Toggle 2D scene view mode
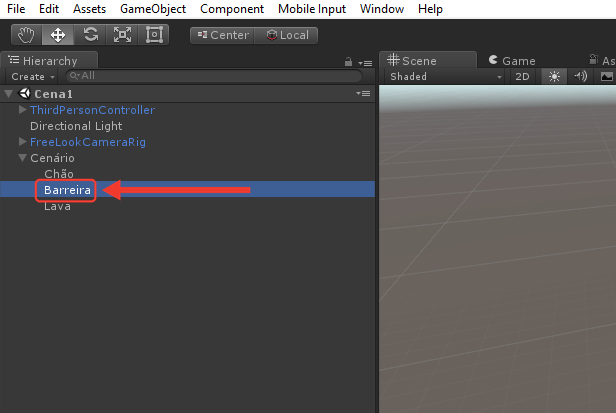616x413 pixels. pos(522,77)
